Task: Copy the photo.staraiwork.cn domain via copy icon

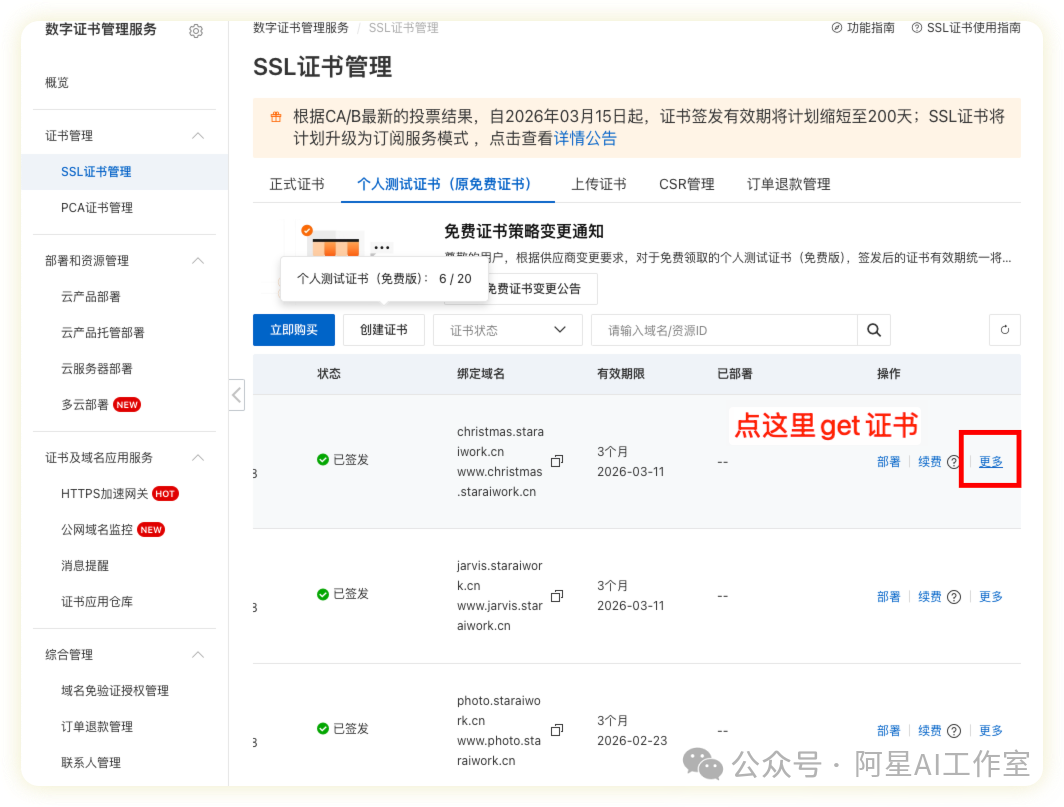Action: coord(557,730)
